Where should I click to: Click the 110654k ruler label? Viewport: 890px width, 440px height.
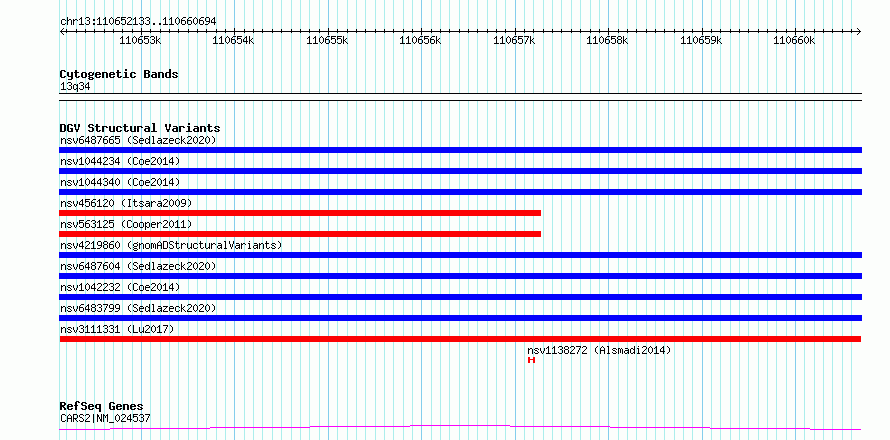(234, 40)
